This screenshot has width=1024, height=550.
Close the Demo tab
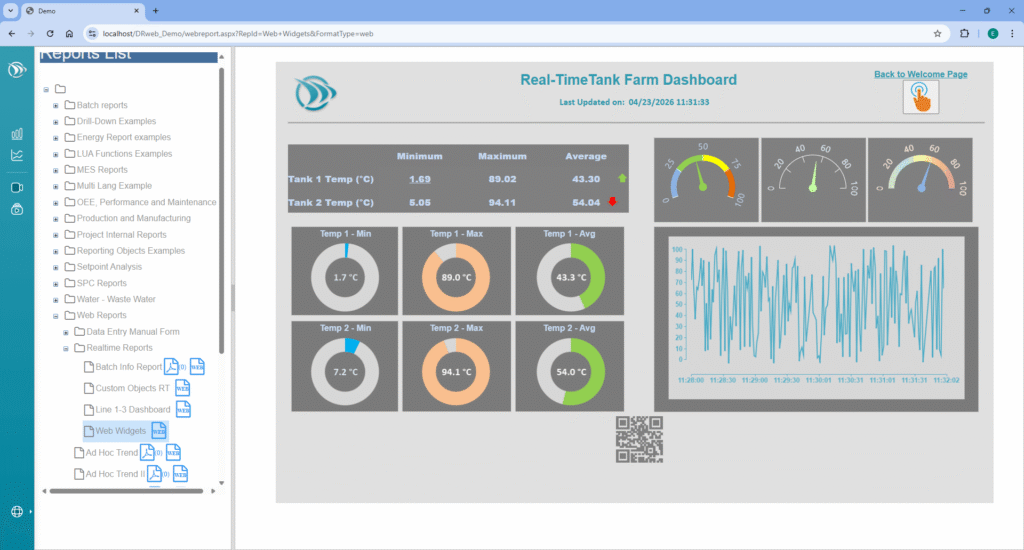[136, 10]
